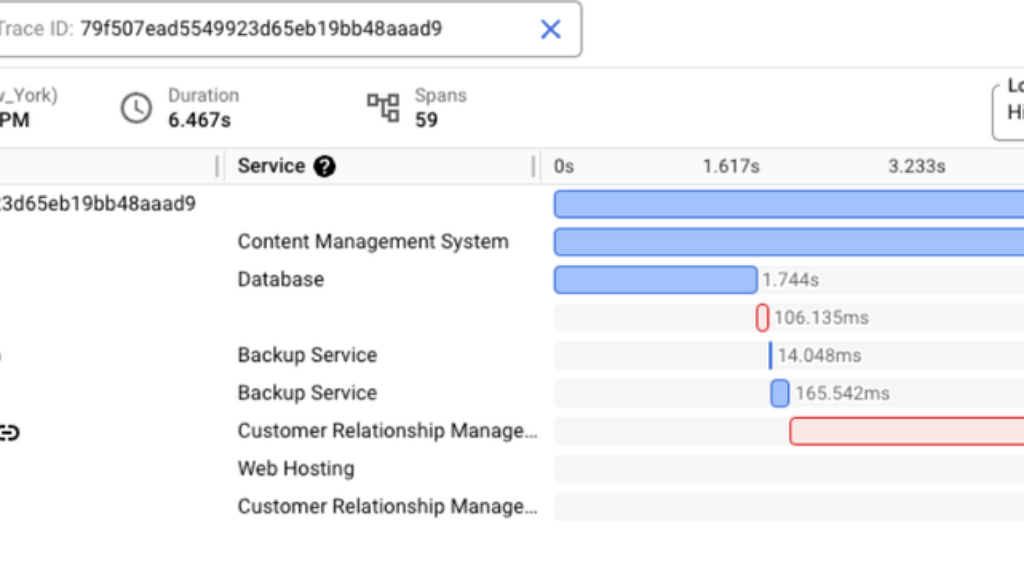This screenshot has height=585, width=1024.
Task: Grab the divider left of Service header
Action: tap(218, 167)
